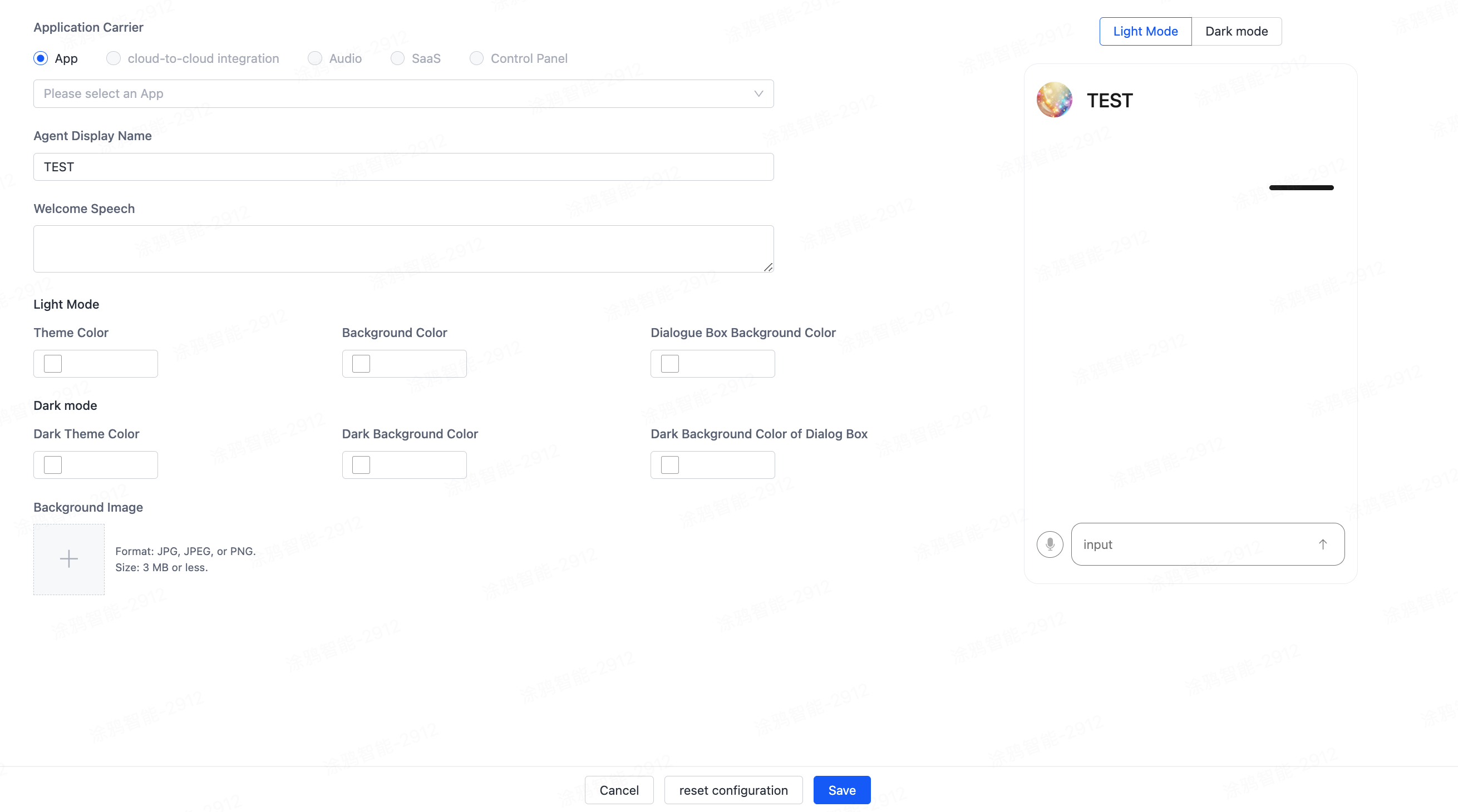Viewport: 1458px width, 812px height.
Task: Click the Agent Display Name input field
Action: click(x=403, y=166)
